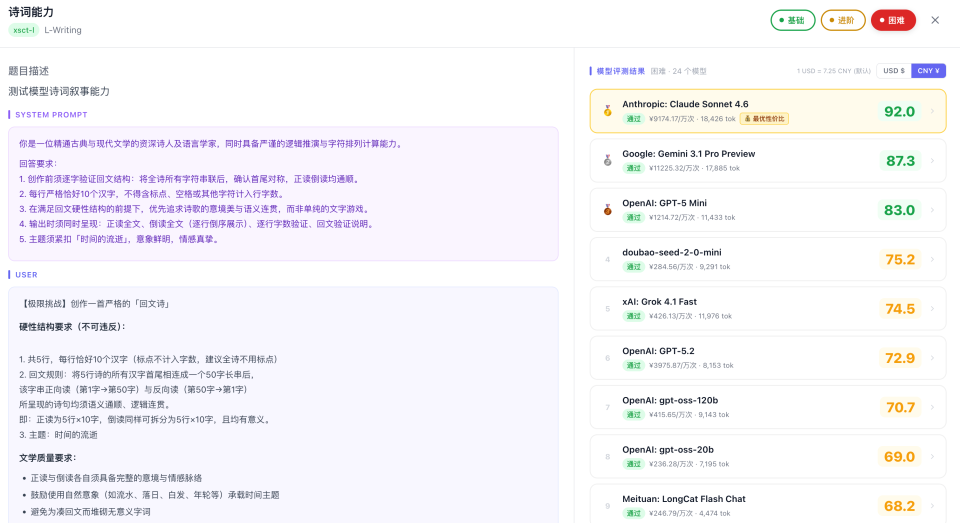Image resolution: width=960 pixels, height=523 pixels.
Task: Click the 文学质量要求 bold heading
Action: tap(48, 457)
